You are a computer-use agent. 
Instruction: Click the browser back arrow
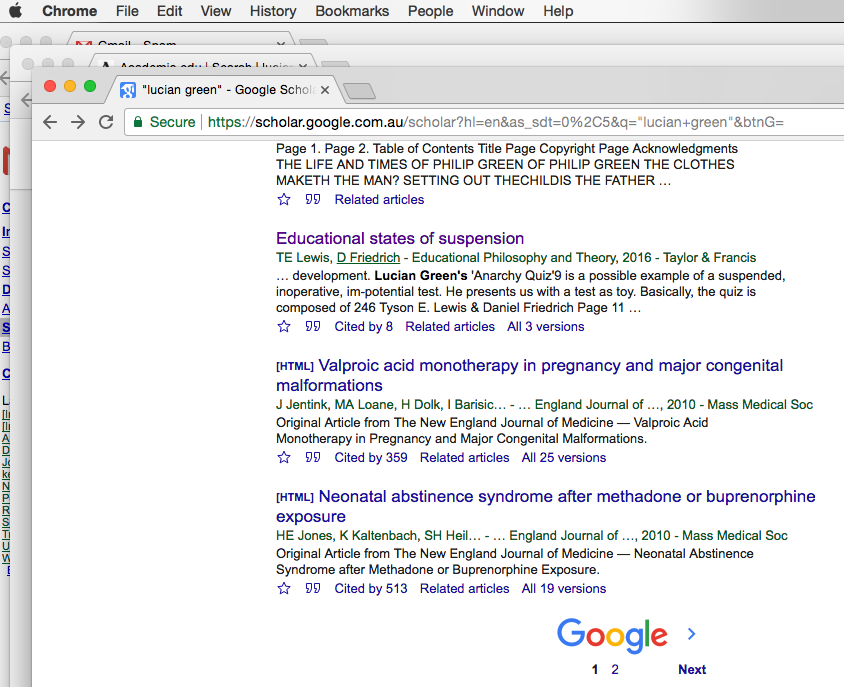pos(50,122)
